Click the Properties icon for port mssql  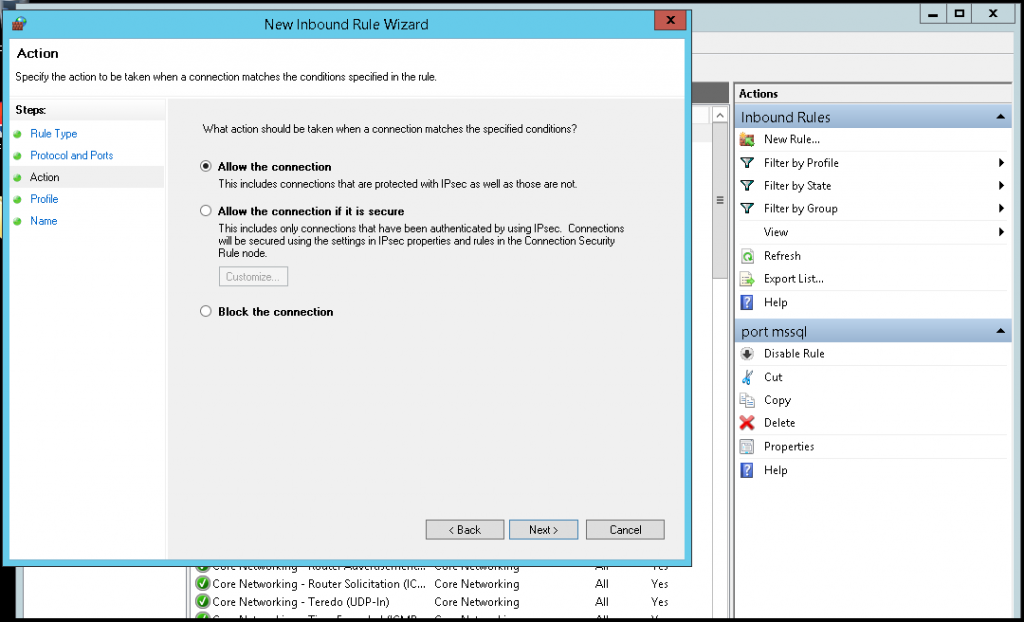(x=747, y=447)
